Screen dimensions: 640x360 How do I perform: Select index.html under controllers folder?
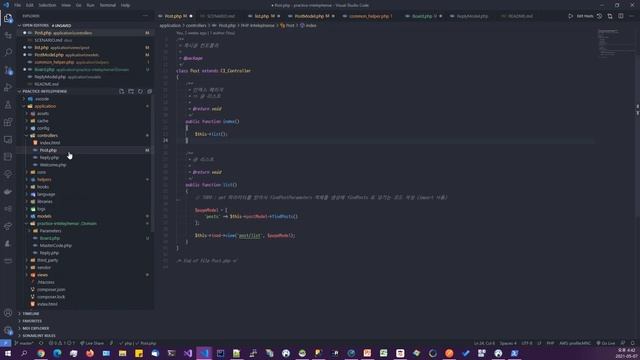(50, 143)
